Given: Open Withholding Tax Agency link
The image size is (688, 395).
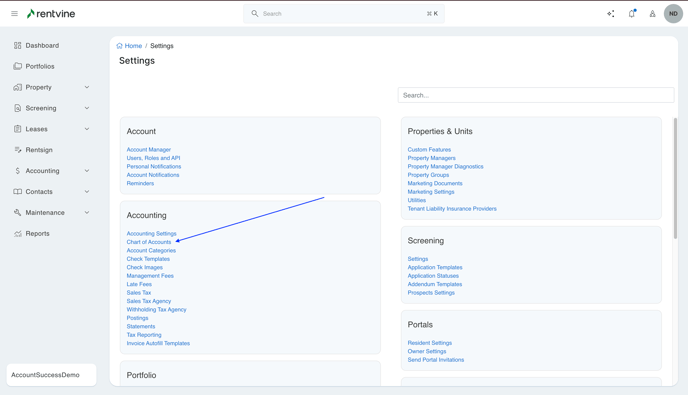Looking at the screenshot, I should (x=157, y=309).
